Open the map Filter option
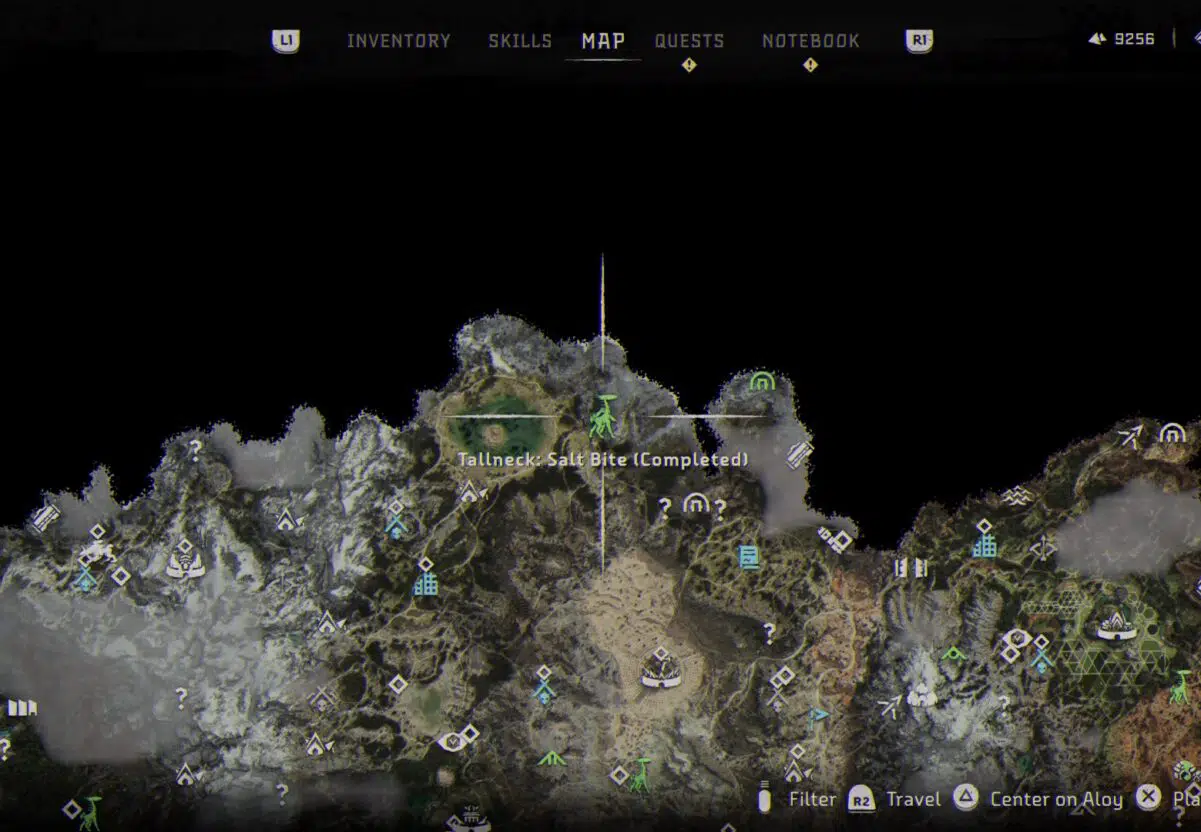This screenshot has height=832, width=1201. point(812,799)
